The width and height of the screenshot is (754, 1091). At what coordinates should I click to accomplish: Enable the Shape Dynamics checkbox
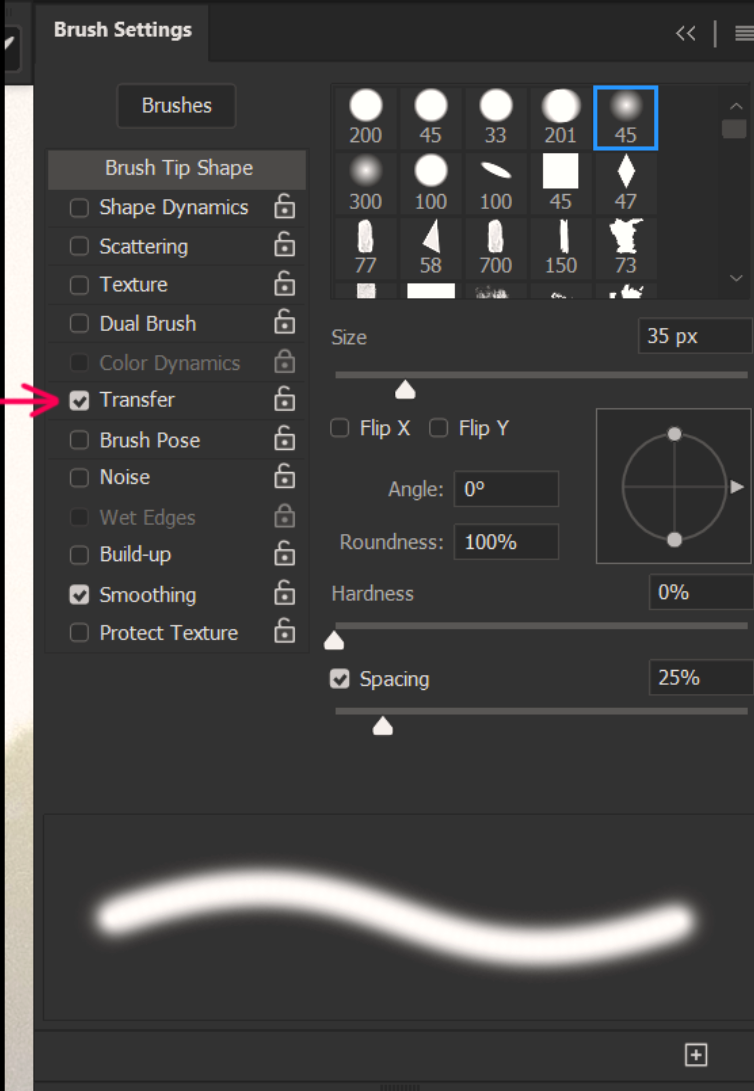[x=79, y=208]
